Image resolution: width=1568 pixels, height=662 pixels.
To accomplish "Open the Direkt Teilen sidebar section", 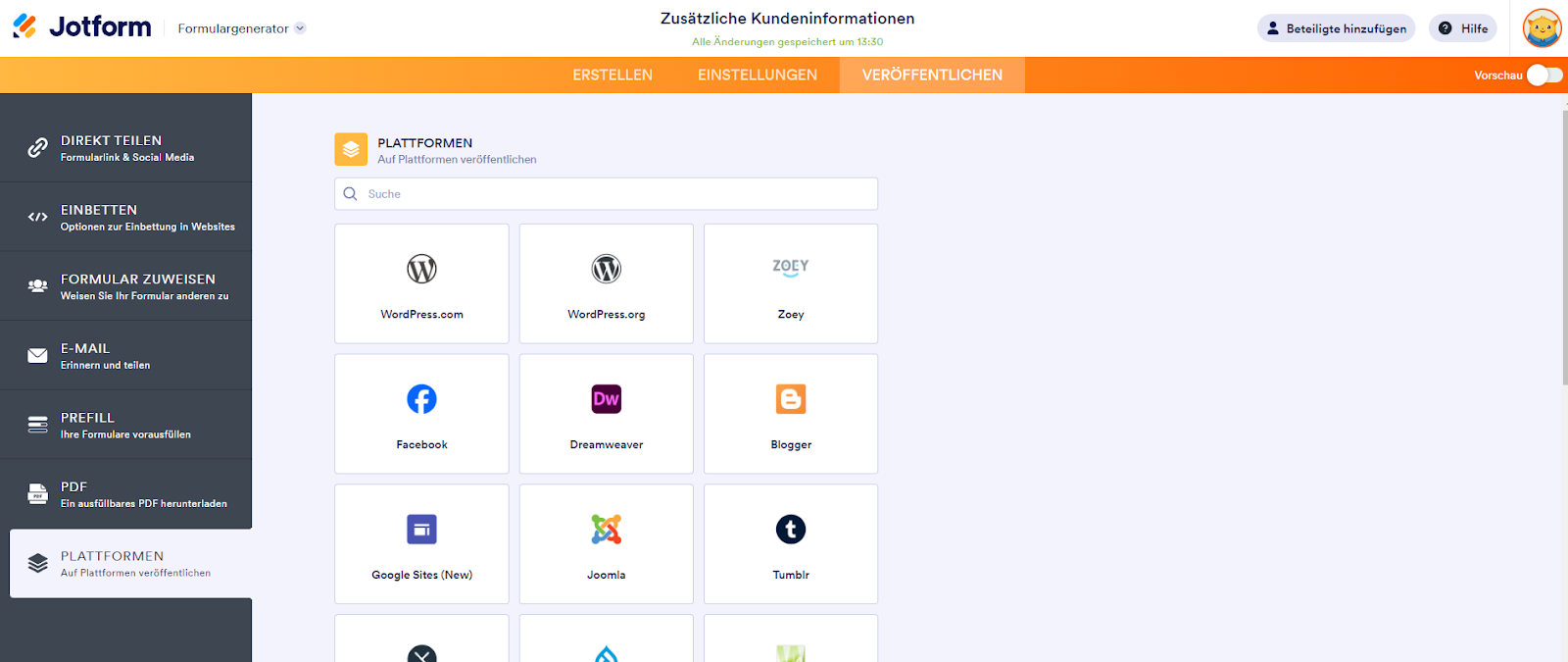I will coord(125,147).
